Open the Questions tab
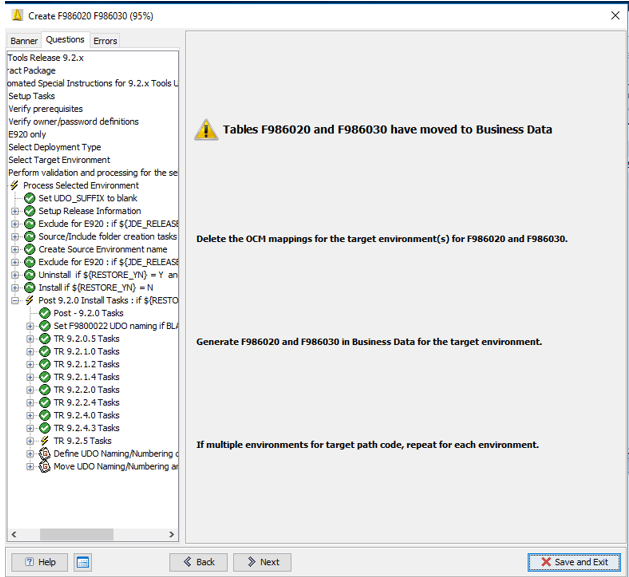The height and width of the screenshot is (577, 629). [x=65, y=40]
